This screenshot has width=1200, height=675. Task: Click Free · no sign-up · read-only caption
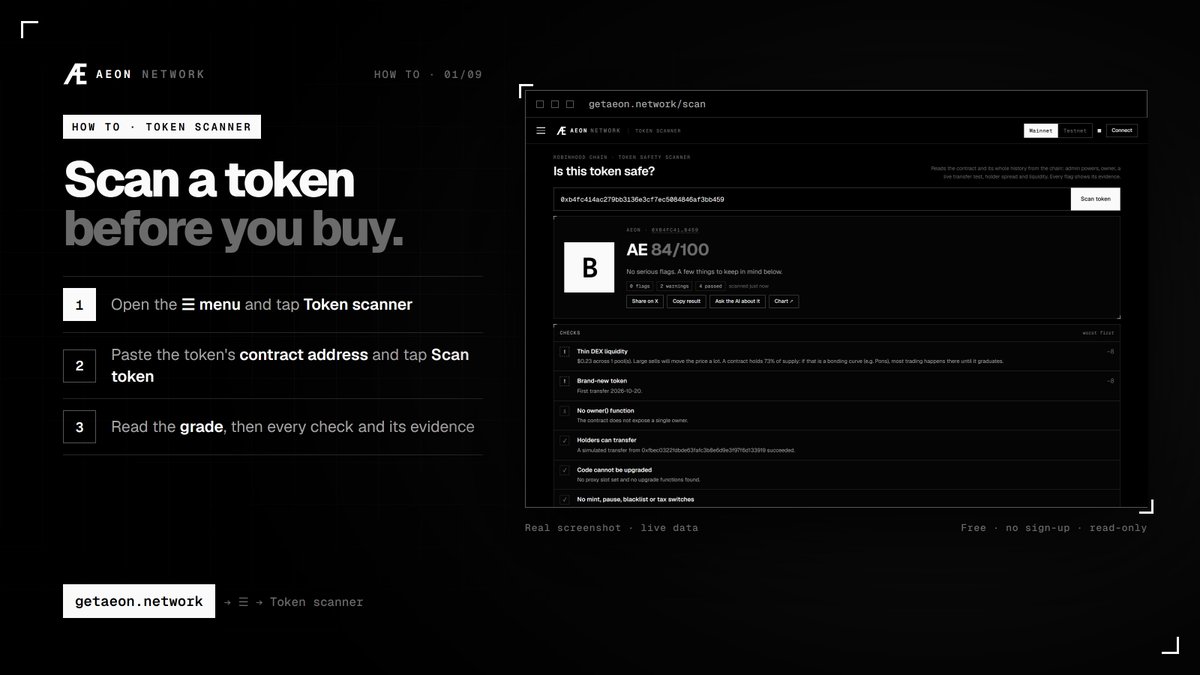pos(1054,528)
